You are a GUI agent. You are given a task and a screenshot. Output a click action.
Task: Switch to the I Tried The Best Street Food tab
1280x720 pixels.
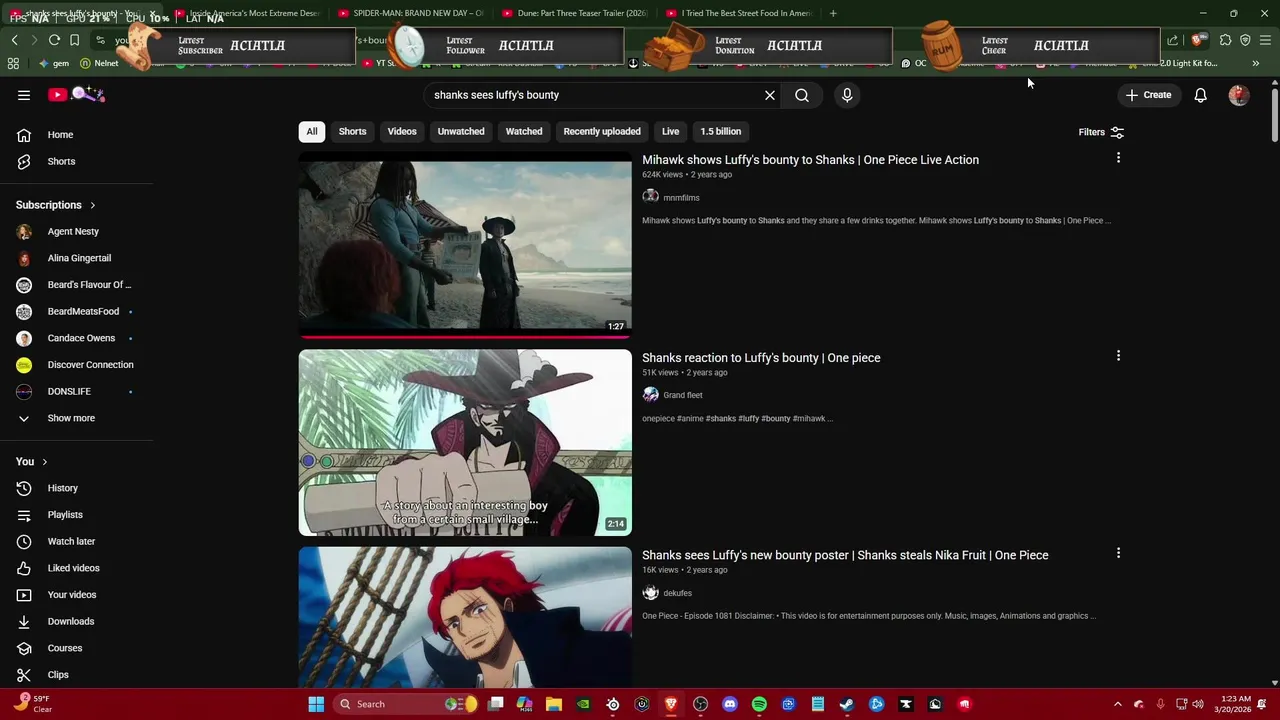coord(740,13)
